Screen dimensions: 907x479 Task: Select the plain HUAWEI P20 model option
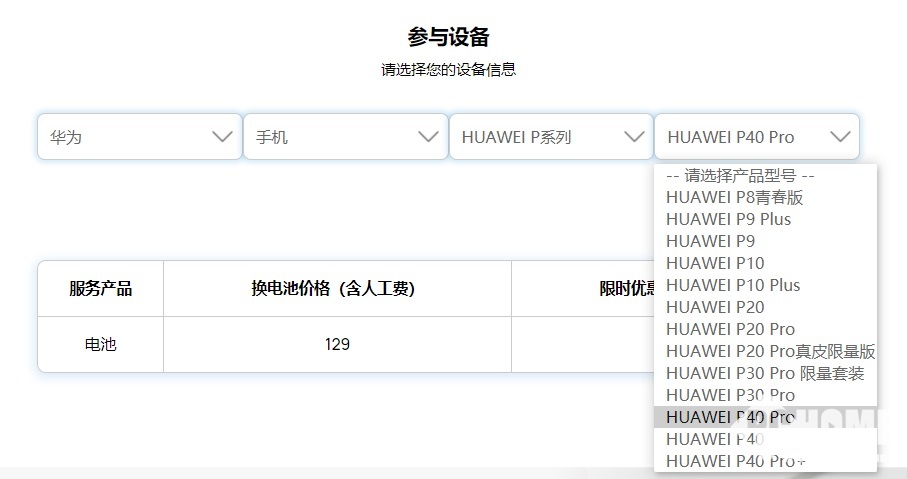click(x=714, y=307)
